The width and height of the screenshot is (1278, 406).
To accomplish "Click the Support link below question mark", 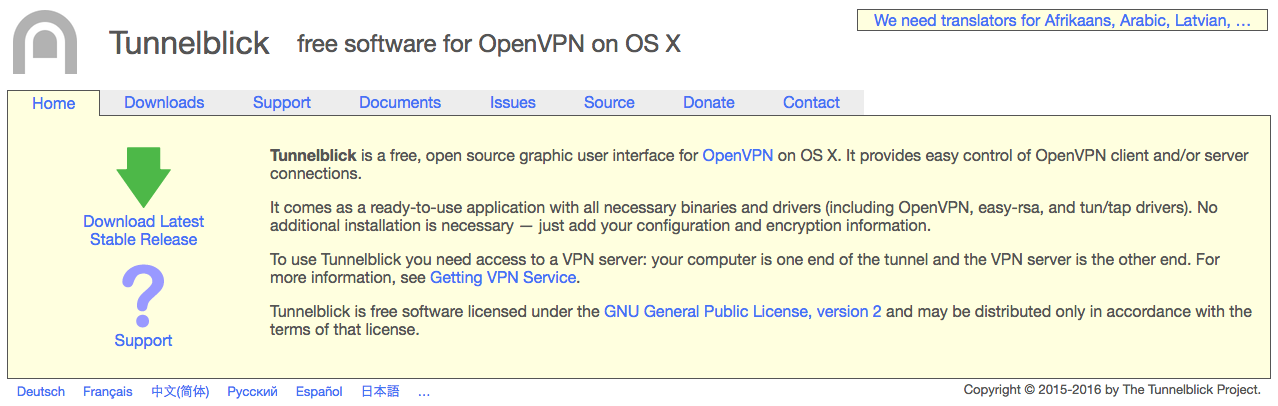I will [143, 340].
